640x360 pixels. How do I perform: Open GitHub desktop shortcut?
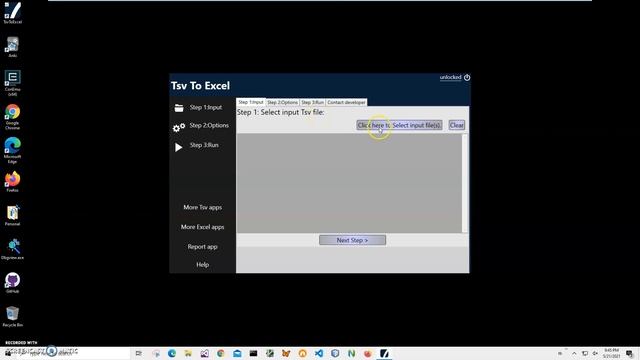[x=13, y=283]
